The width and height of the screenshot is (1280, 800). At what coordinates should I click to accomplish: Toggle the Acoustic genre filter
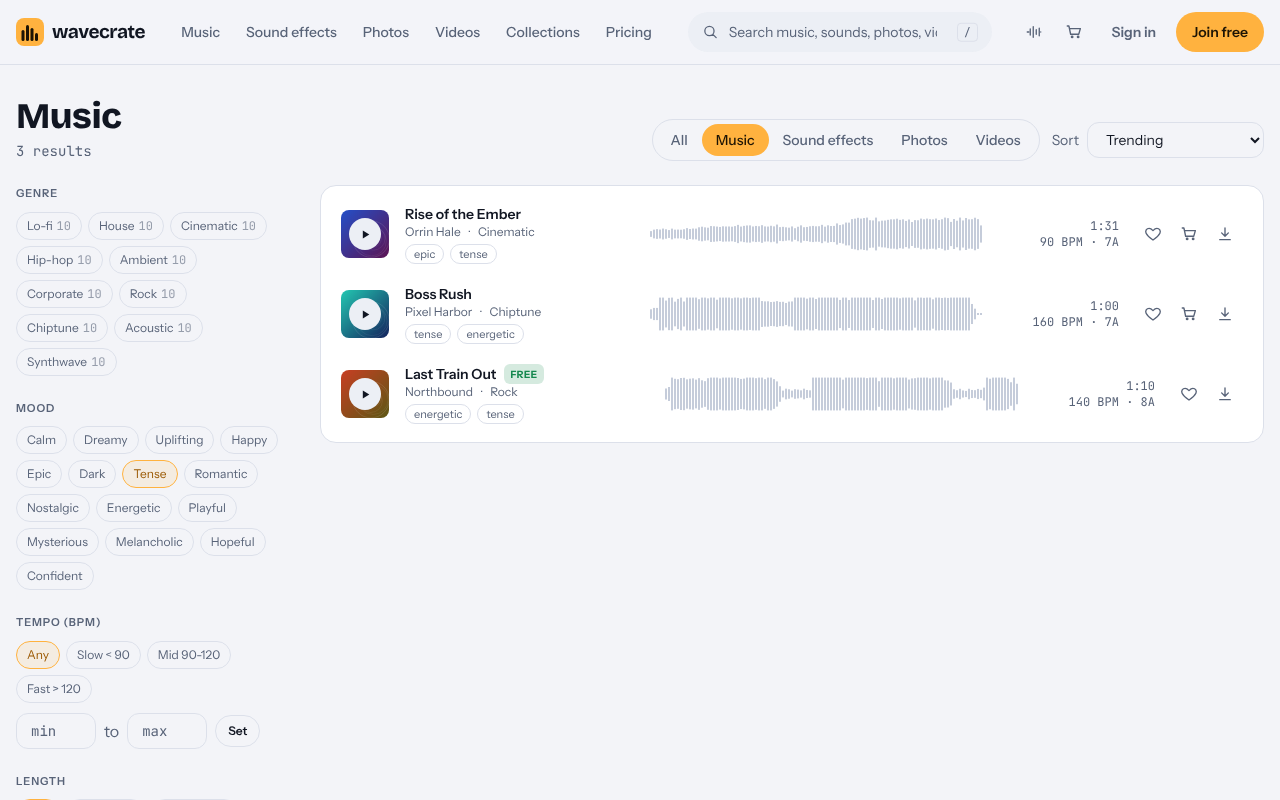tap(158, 328)
